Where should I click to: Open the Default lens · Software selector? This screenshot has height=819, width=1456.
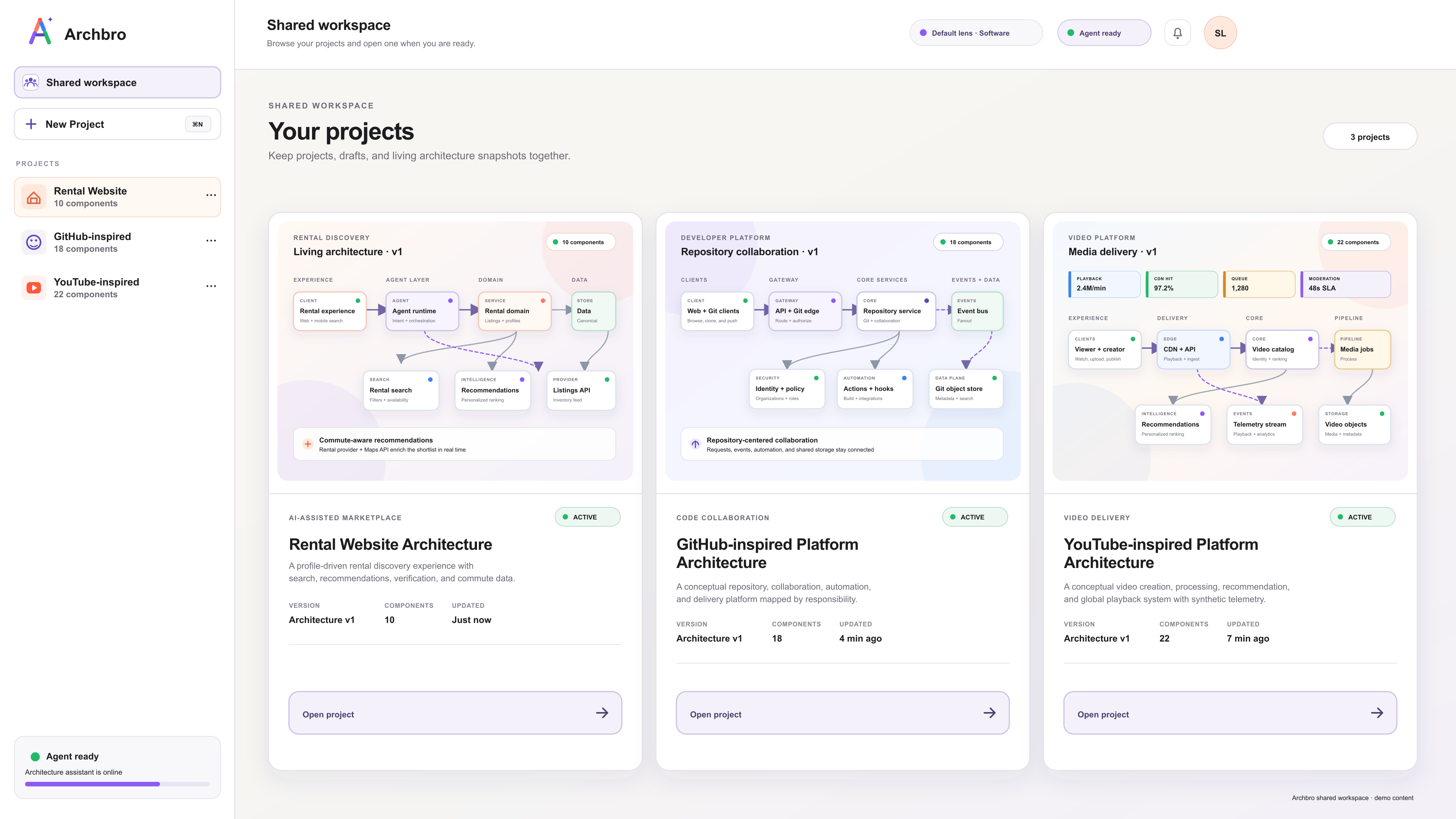(976, 33)
